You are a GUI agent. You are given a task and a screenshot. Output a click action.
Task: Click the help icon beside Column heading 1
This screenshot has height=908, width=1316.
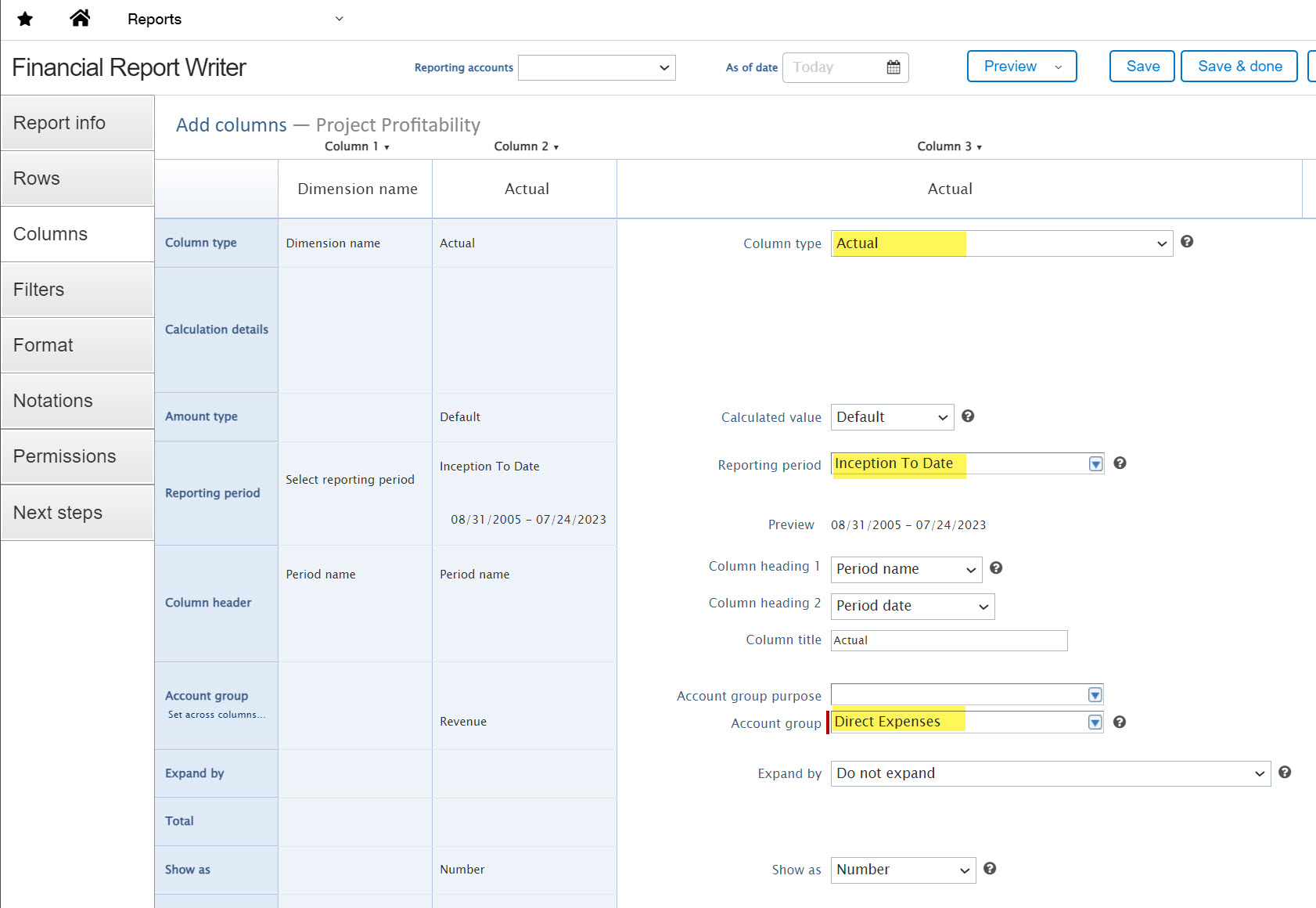point(995,568)
